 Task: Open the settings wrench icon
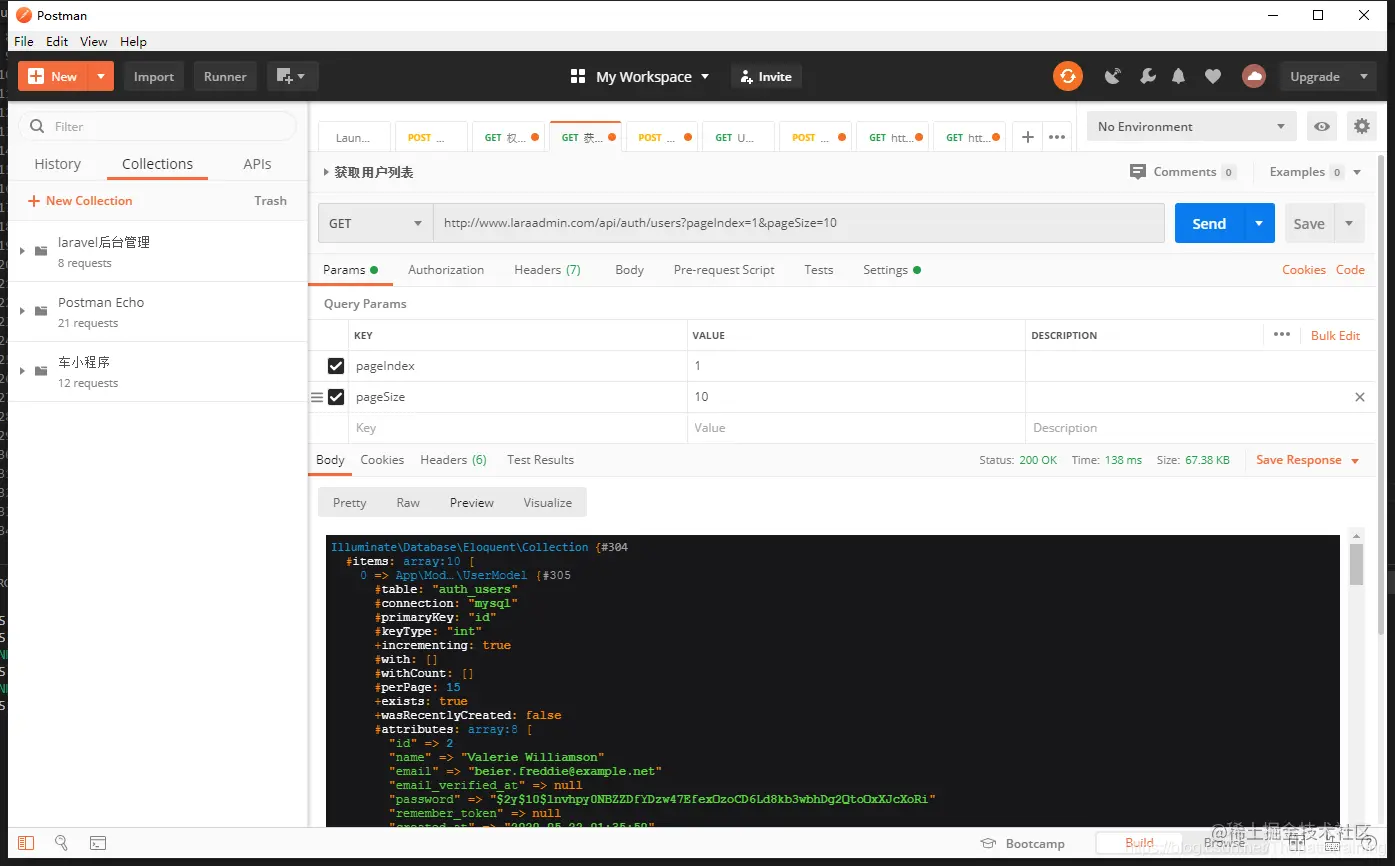(x=1147, y=76)
